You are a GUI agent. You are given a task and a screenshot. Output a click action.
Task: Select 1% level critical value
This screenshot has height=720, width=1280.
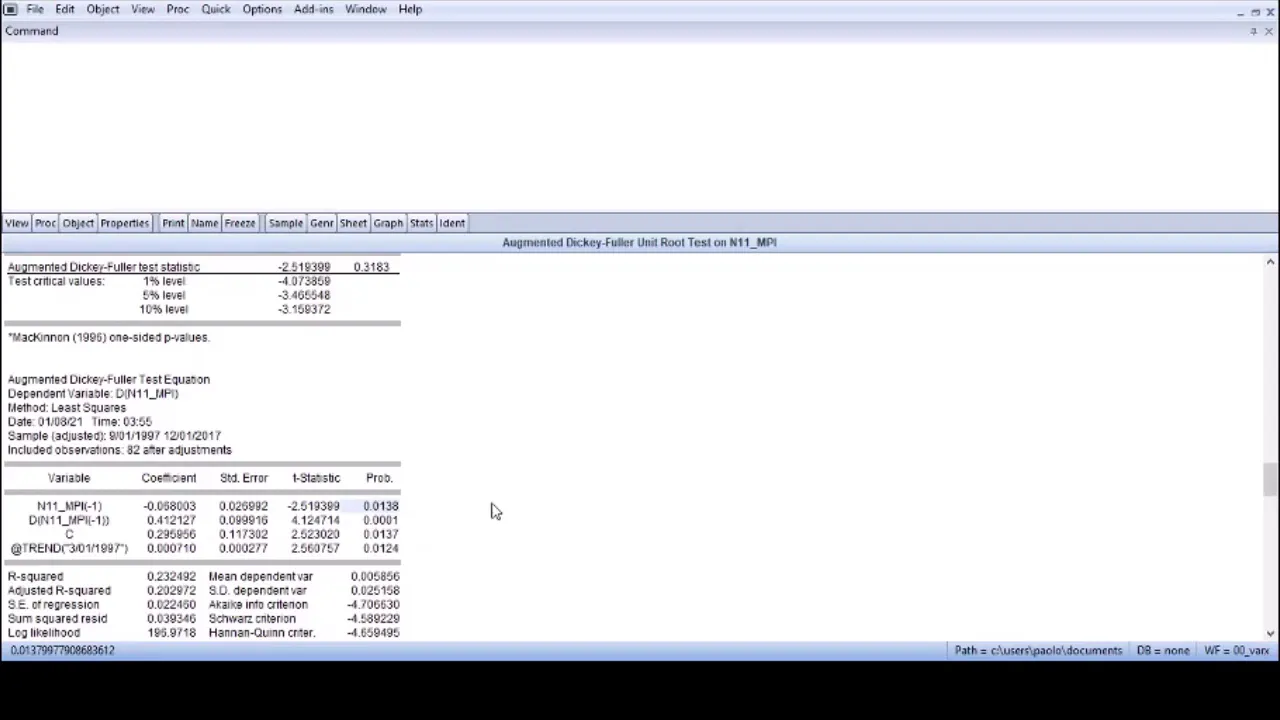304,281
